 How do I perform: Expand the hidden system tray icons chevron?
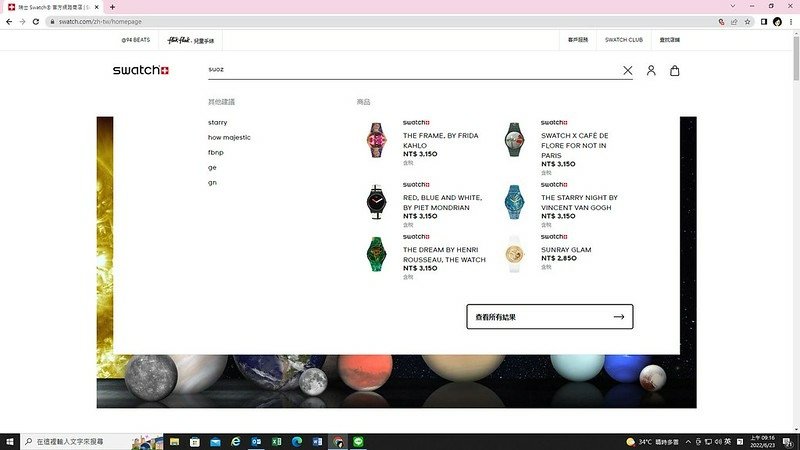click(688, 442)
